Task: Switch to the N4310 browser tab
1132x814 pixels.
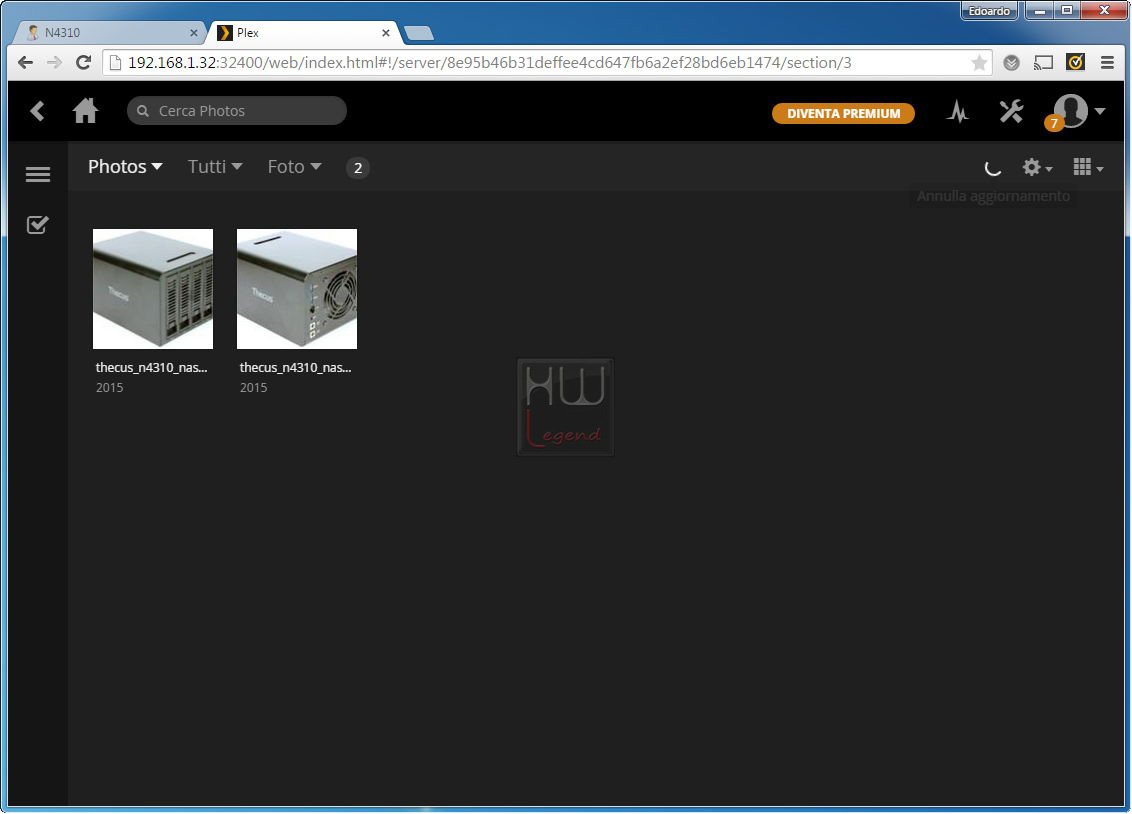Action: pos(108,32)
